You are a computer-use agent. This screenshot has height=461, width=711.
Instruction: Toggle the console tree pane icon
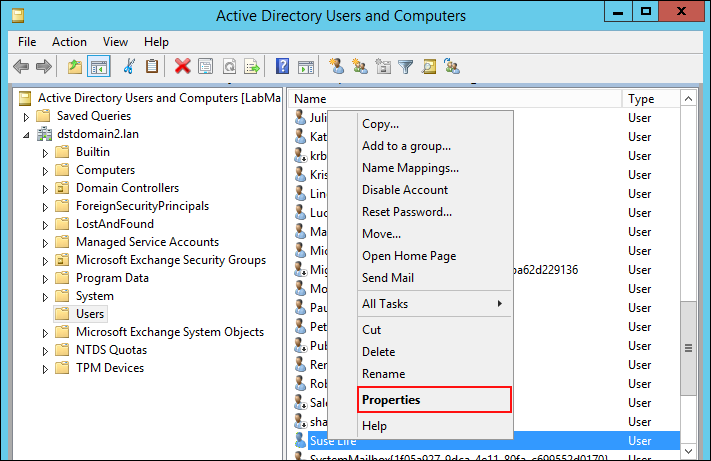coord(99,67)
